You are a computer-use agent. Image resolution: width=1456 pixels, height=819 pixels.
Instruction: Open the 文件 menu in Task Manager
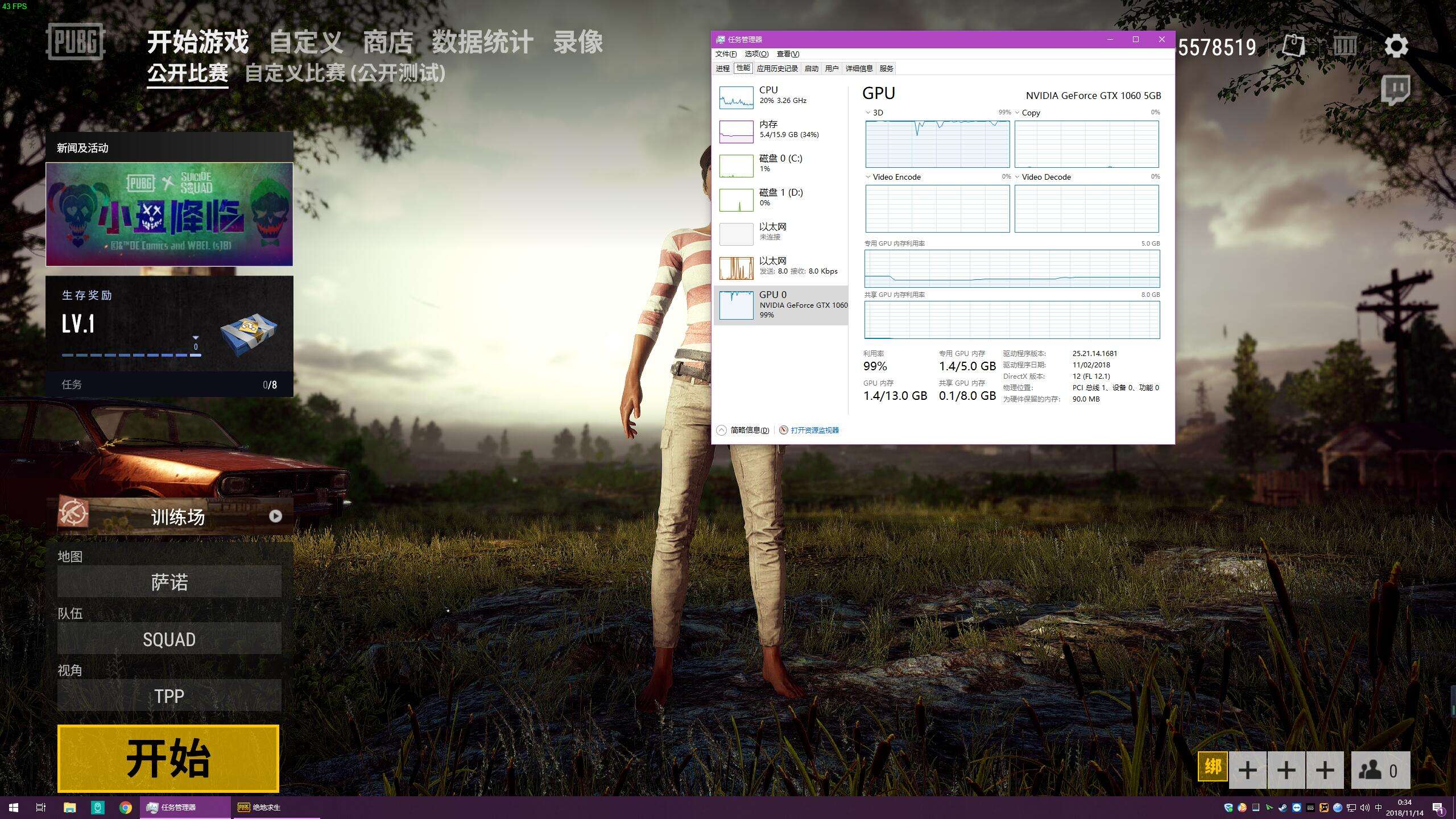pos(726,54)
